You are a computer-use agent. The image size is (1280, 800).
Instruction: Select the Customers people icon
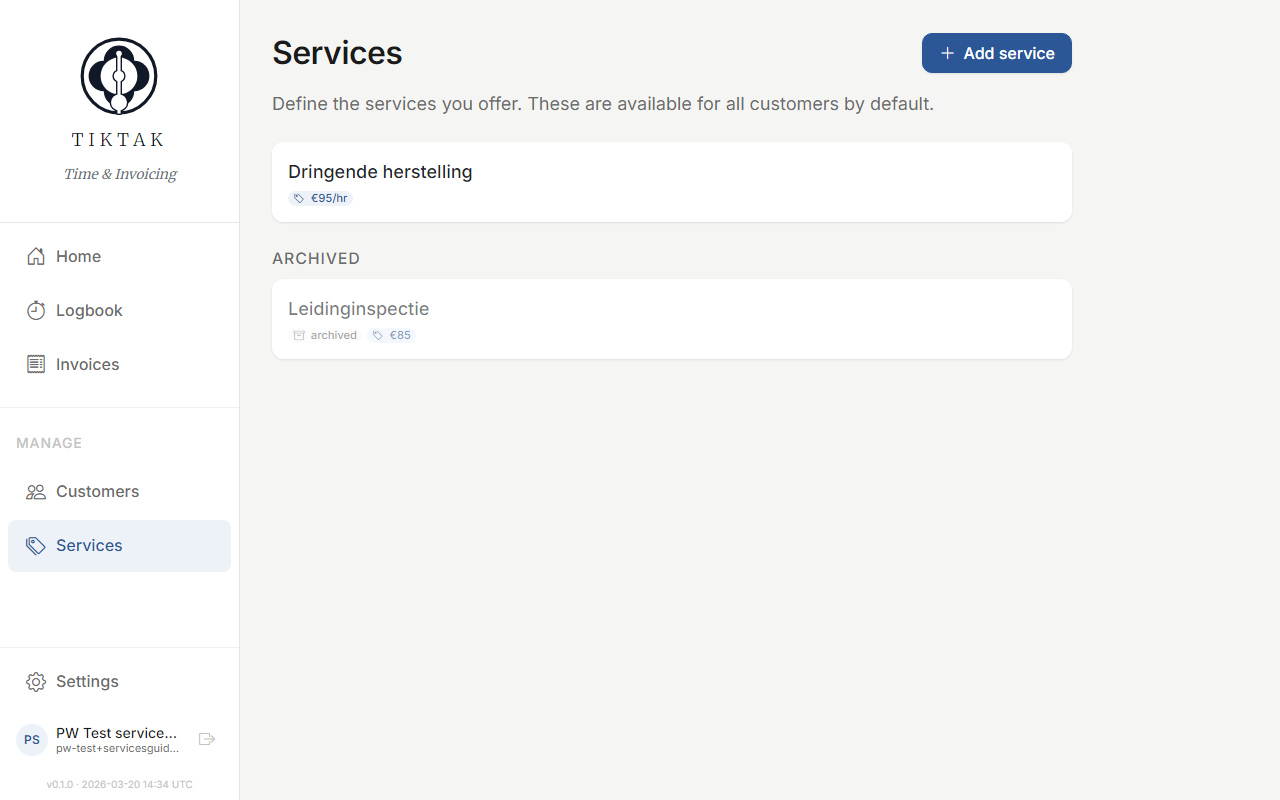[x=35, y=491]
